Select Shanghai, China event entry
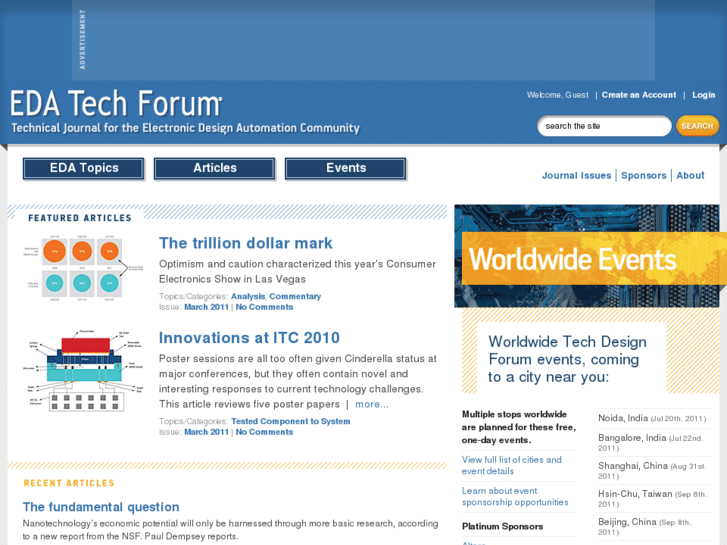 [x=653, y=470]
